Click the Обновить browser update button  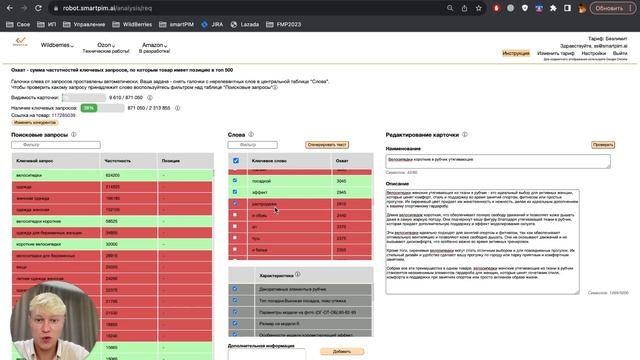pyautogui.click(x=609, y=8)
